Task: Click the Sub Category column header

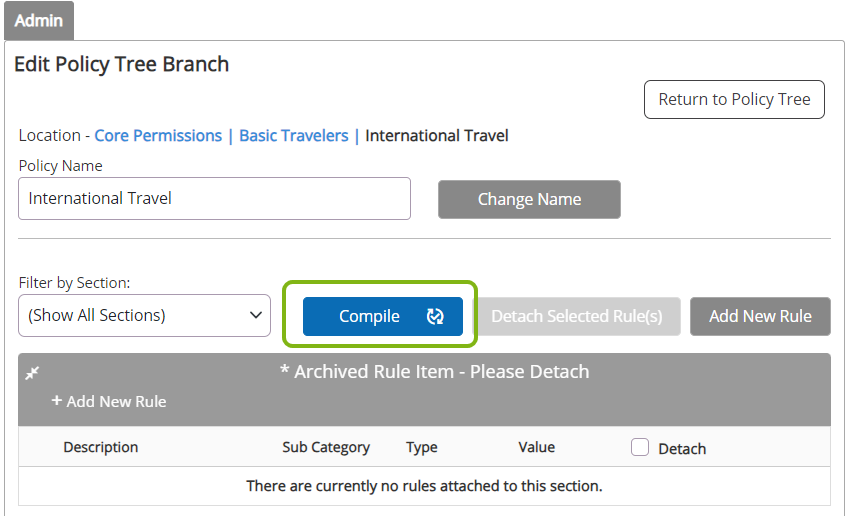Action: [326, 447]
